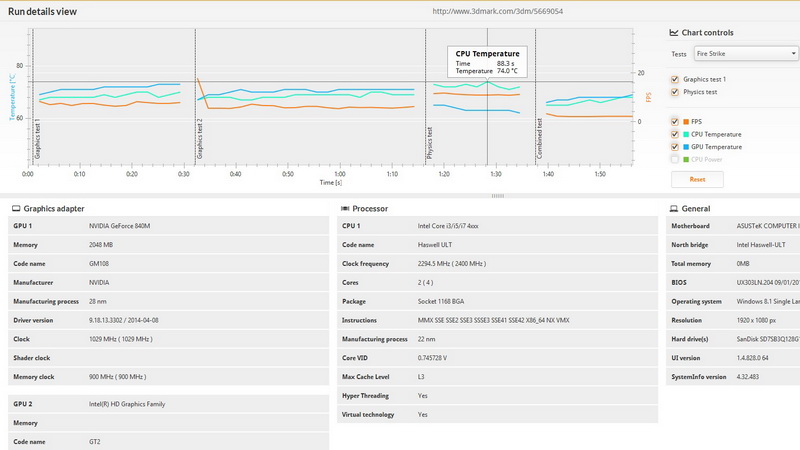Select the 2048 MB memory value

coord(101,245)
